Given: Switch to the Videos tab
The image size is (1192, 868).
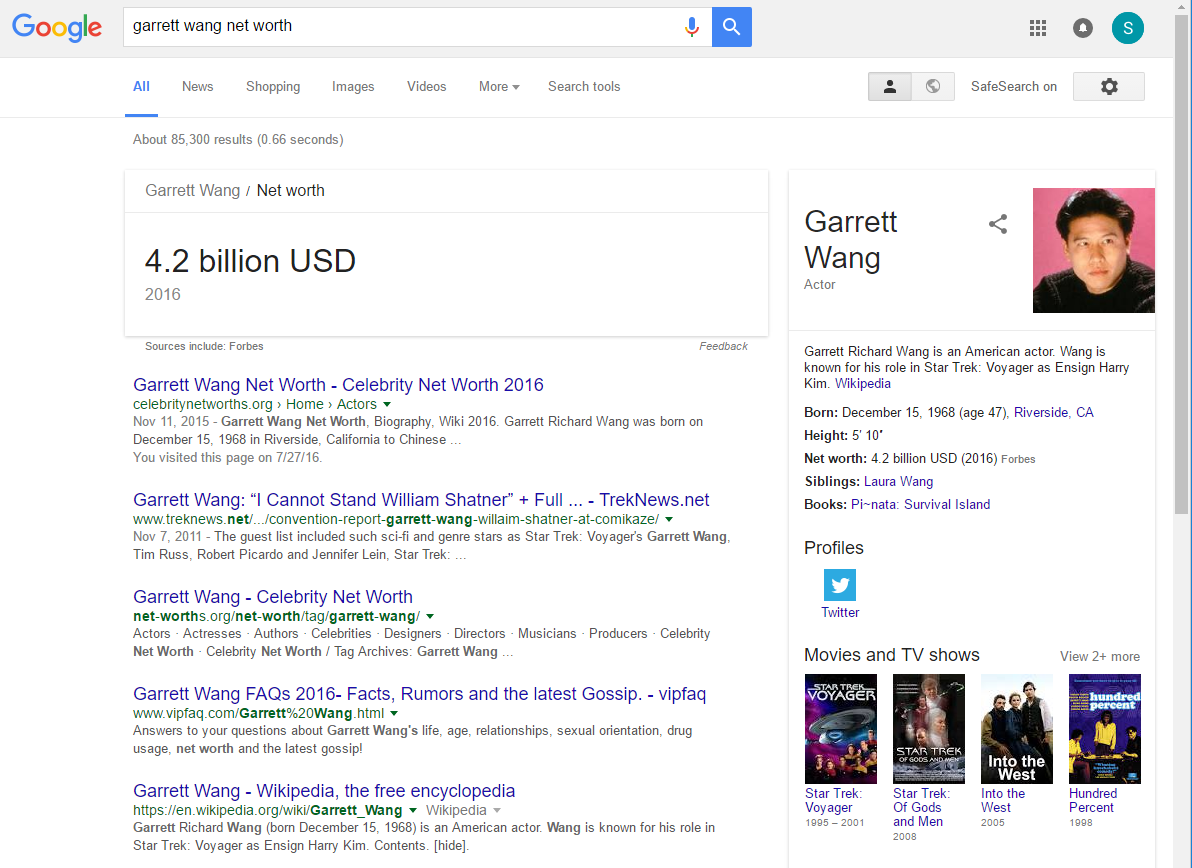Looking at the screenshot, I should tap(426, 87).
